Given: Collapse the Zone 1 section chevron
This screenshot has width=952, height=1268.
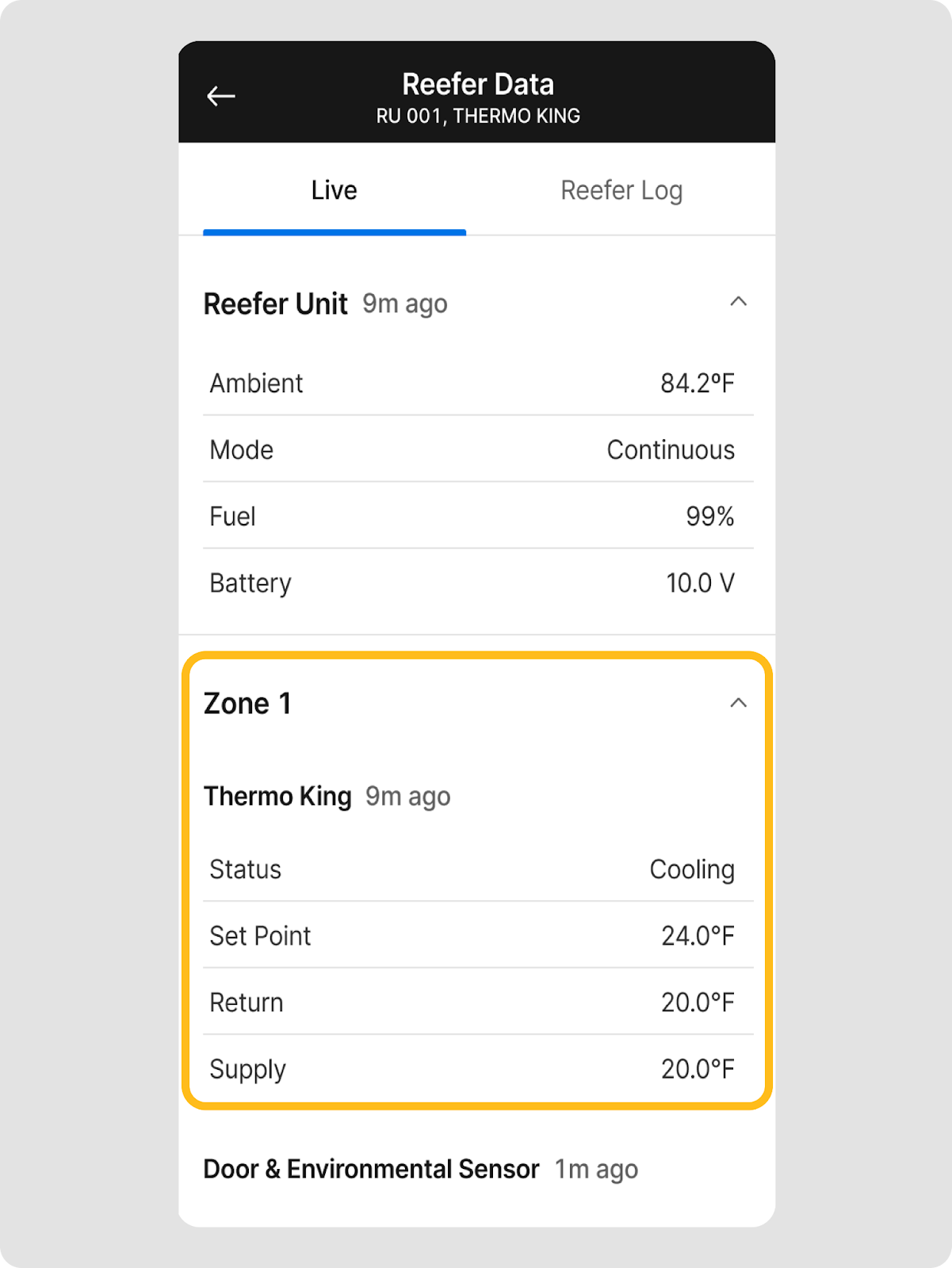Looking at the screenshot, I should 738,703.
